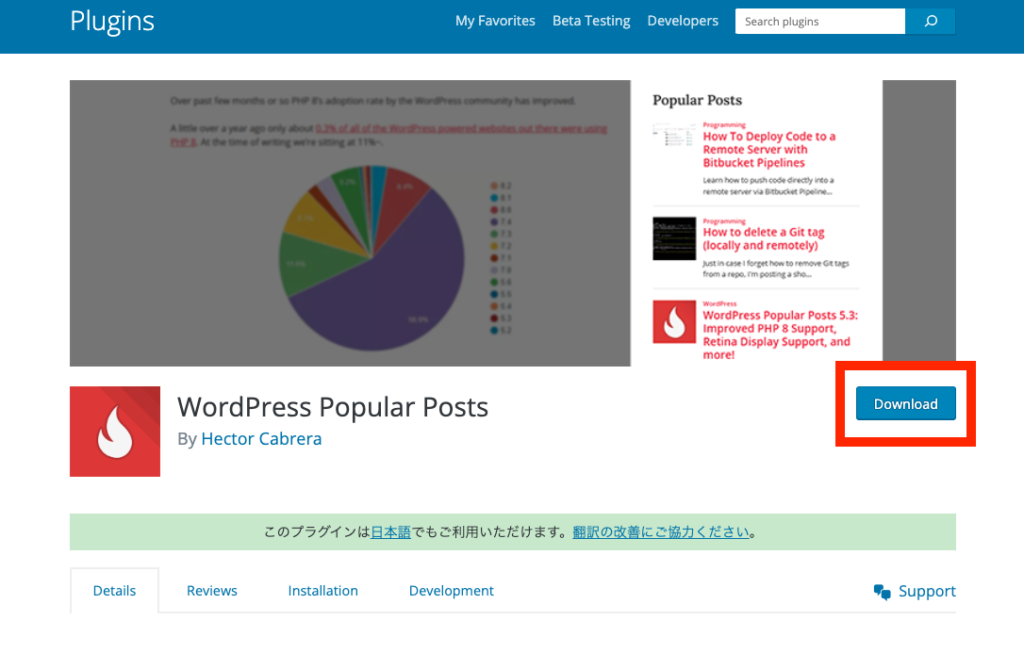1024x653 pixels.
Task: Select the Details tab
Action: click(x=114, y=591)
